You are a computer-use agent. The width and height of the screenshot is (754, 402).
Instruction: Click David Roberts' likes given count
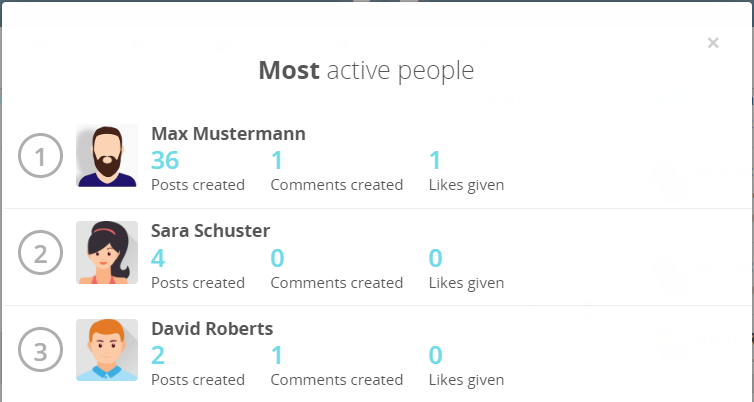pos(435,355)
